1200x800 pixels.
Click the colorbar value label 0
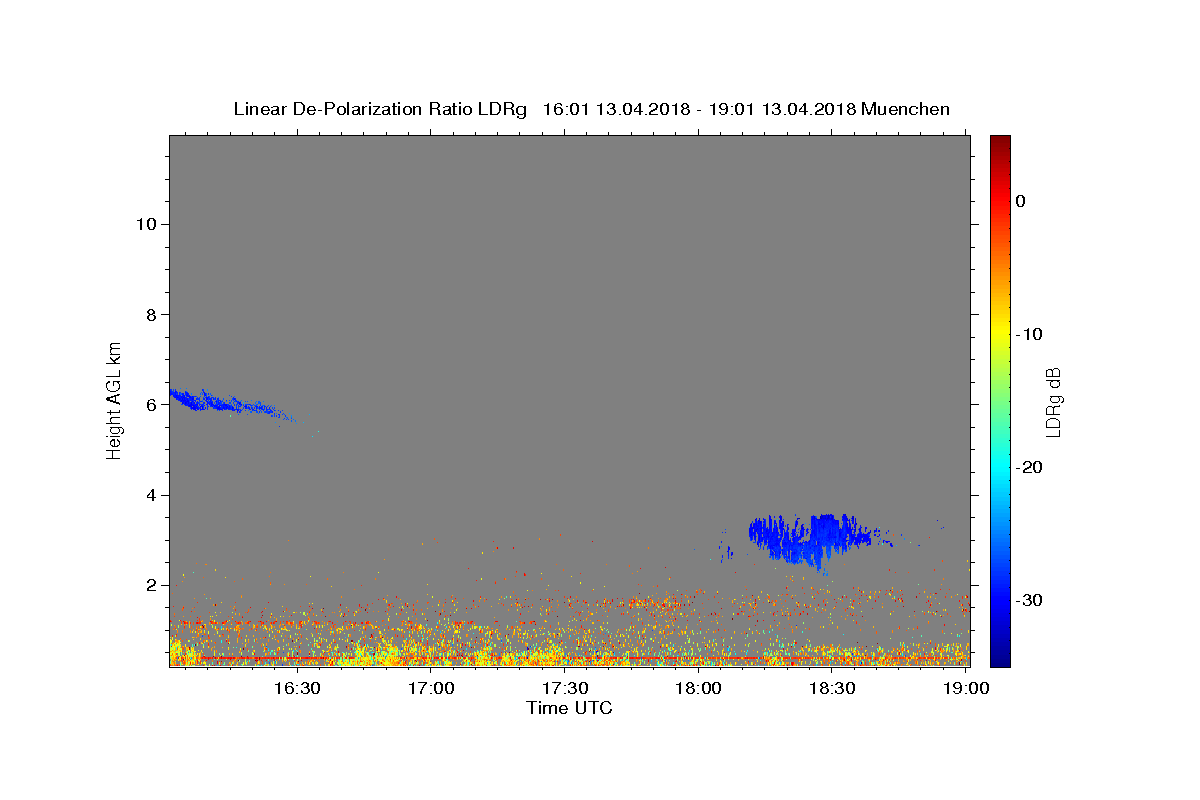click(1021, 201)
